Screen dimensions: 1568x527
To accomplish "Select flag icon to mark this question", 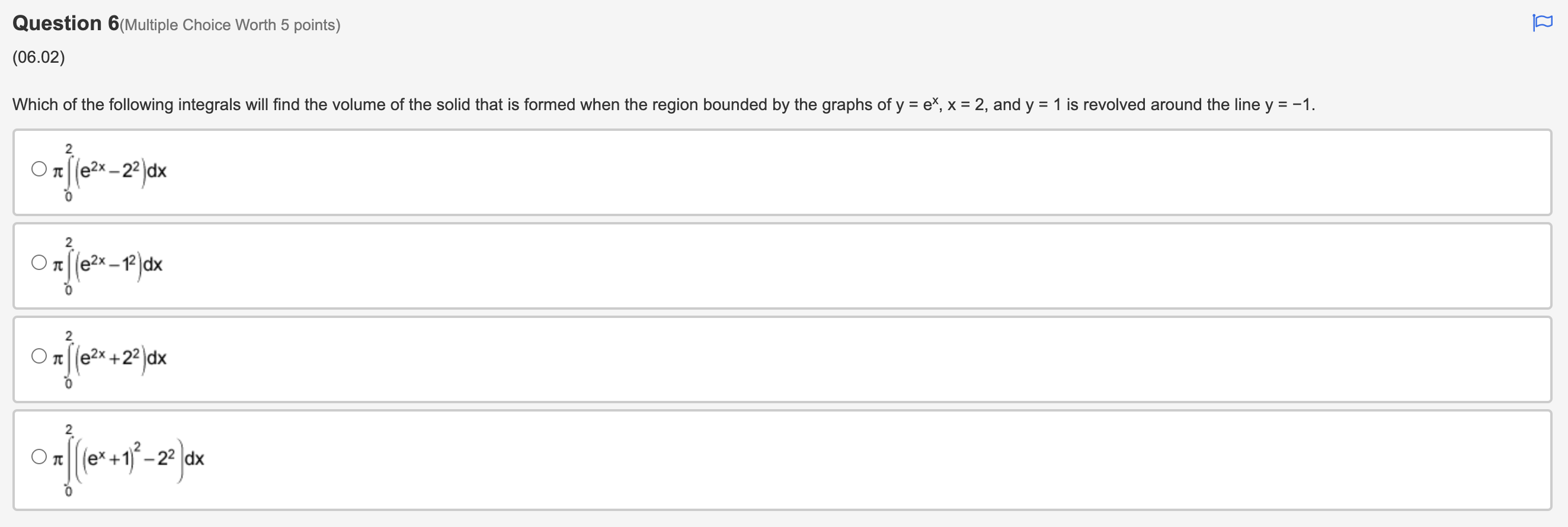I will click(1544, 22).
